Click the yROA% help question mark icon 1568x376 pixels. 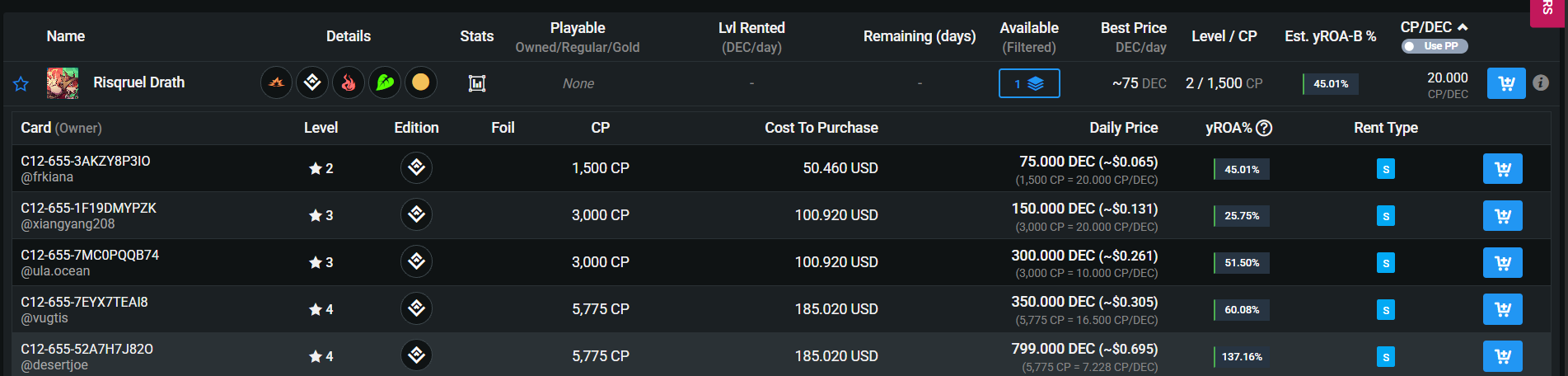point(1265,128)
